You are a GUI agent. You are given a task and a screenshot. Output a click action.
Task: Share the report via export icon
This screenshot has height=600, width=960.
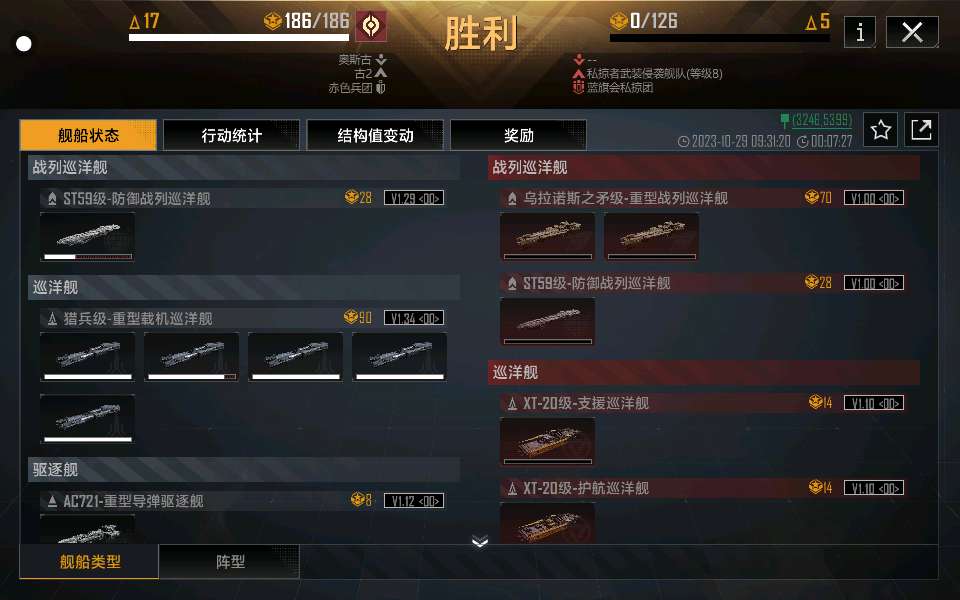pos(921,129)
